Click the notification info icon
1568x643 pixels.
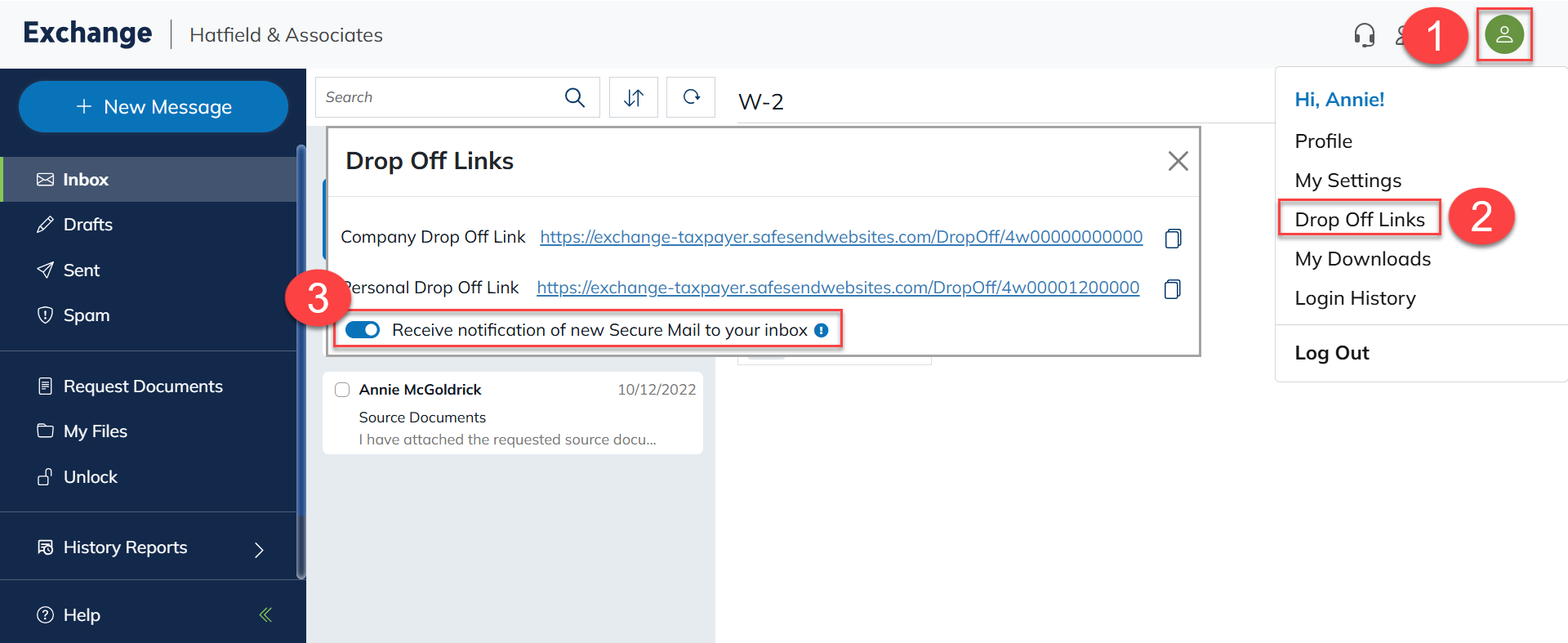click(822, 330)
